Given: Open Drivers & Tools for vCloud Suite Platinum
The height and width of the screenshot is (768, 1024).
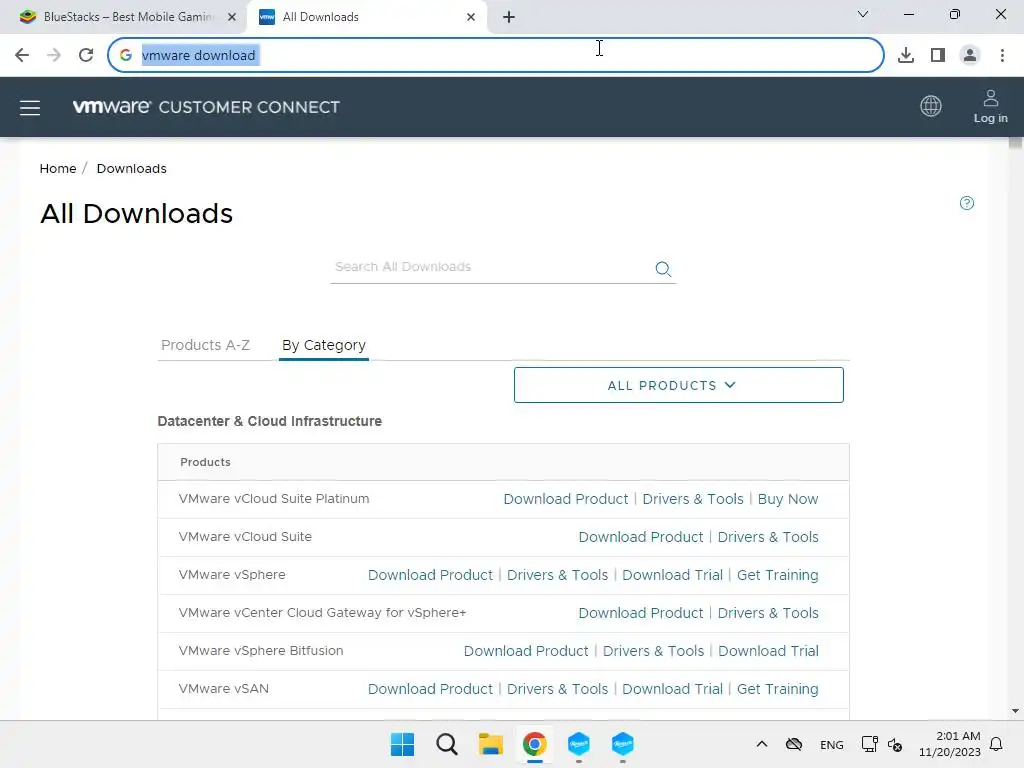Looking at the screenshot, I should 693,499.
